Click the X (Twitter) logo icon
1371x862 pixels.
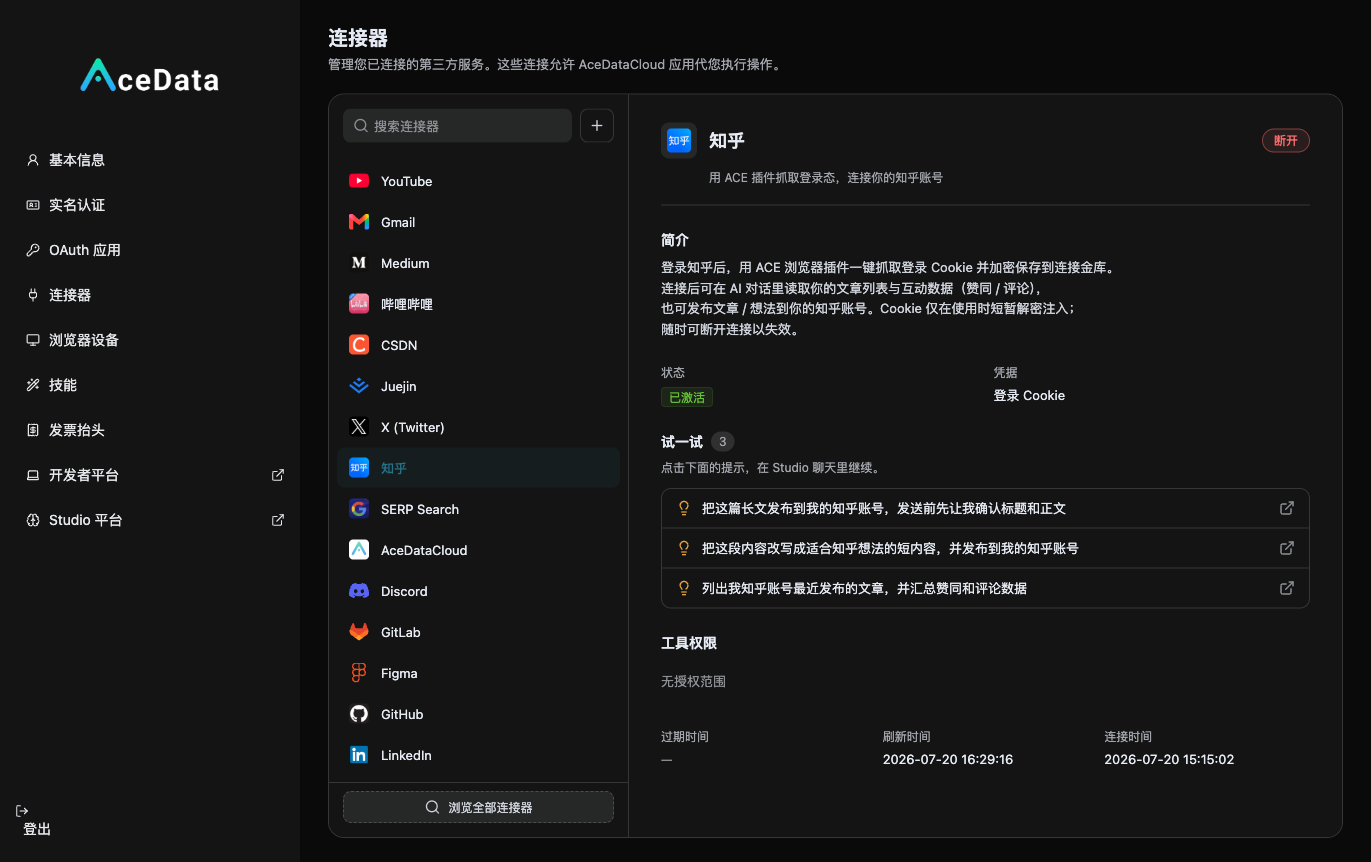click(x=359, y=427)
